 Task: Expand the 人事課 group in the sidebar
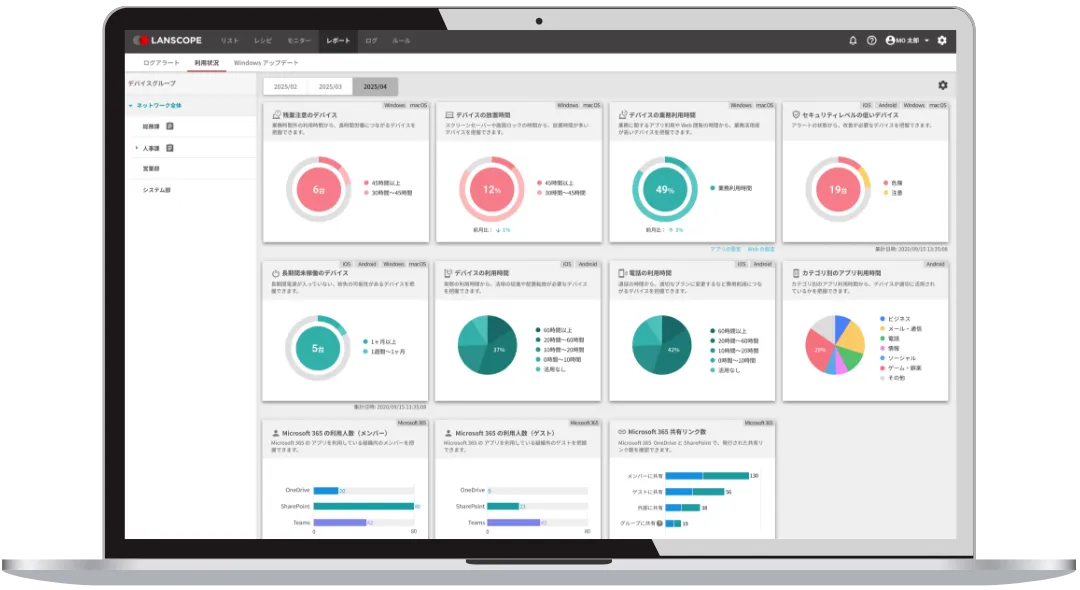point(136,148)
